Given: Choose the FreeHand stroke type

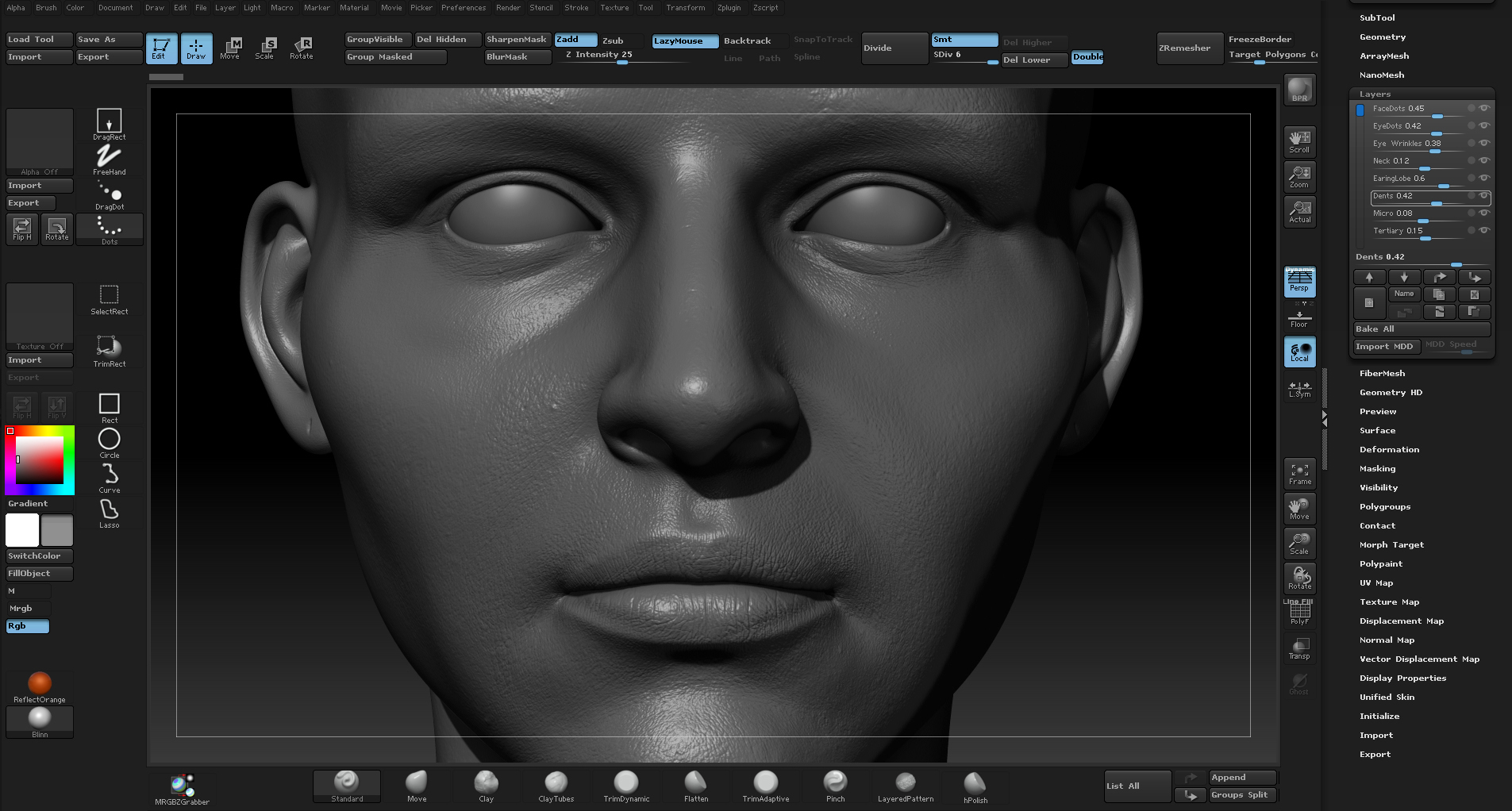Looking at the screenshot, I should 110,160.
